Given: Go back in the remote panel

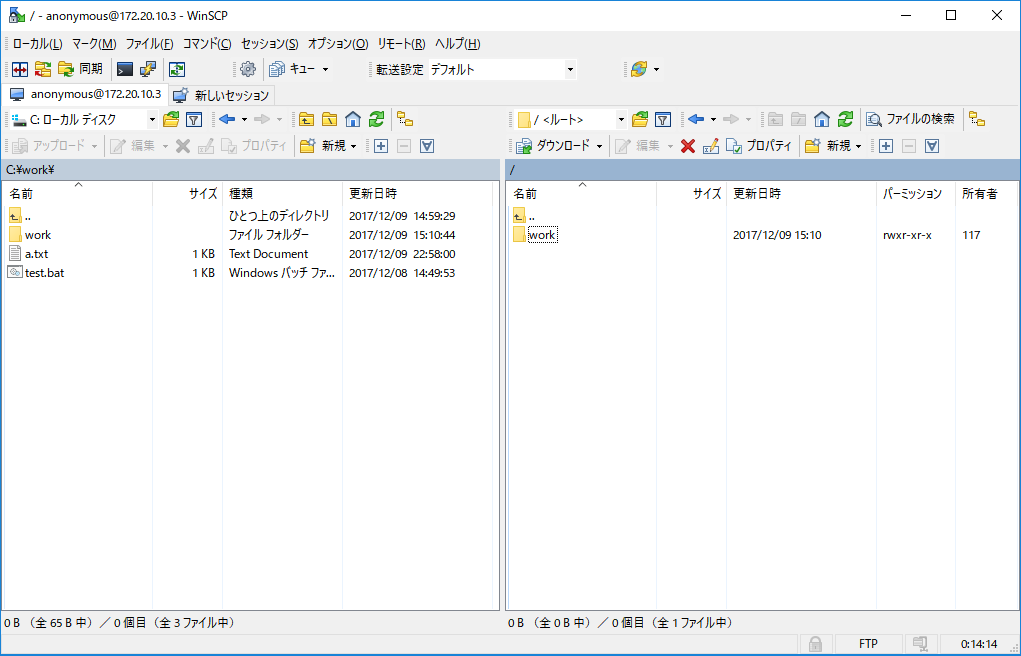Looking at the screenshot, I should coord(695,119).
